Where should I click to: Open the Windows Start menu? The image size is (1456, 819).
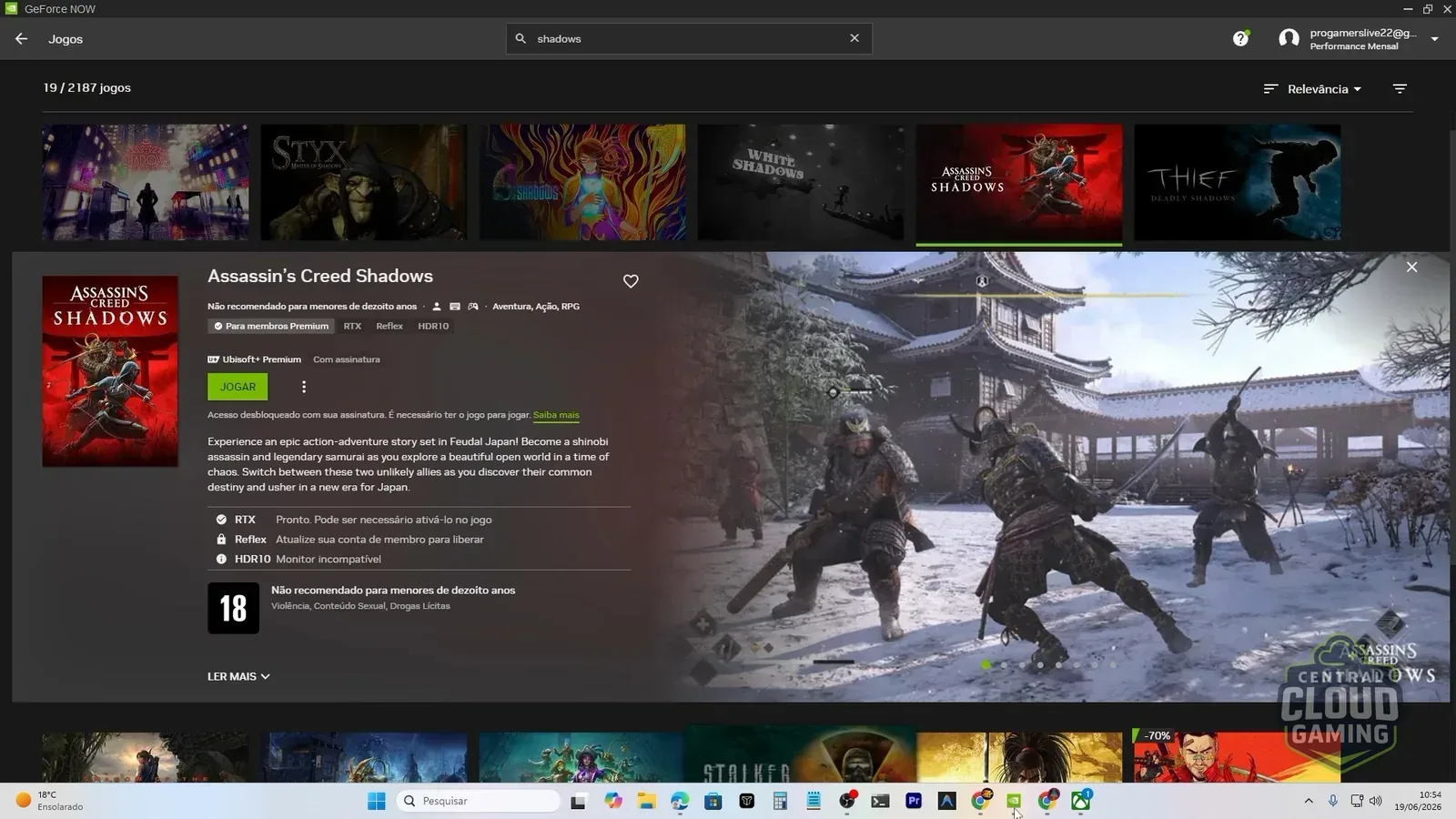[376, 801]
